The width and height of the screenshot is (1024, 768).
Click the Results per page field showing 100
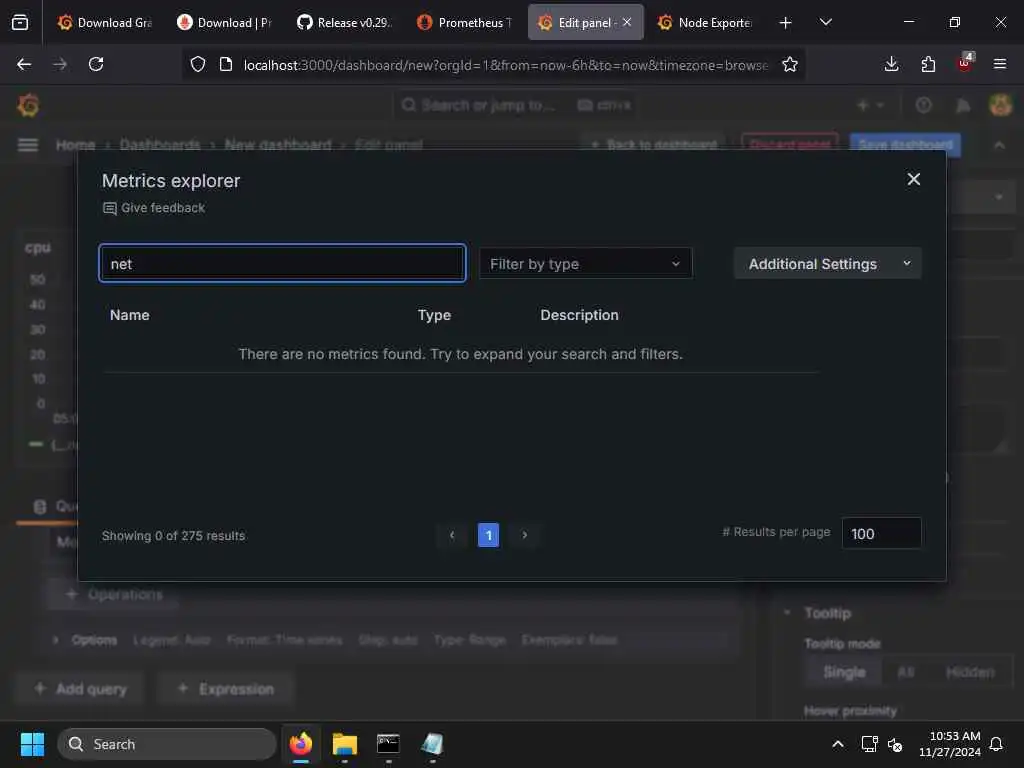[x=881, y=534]
